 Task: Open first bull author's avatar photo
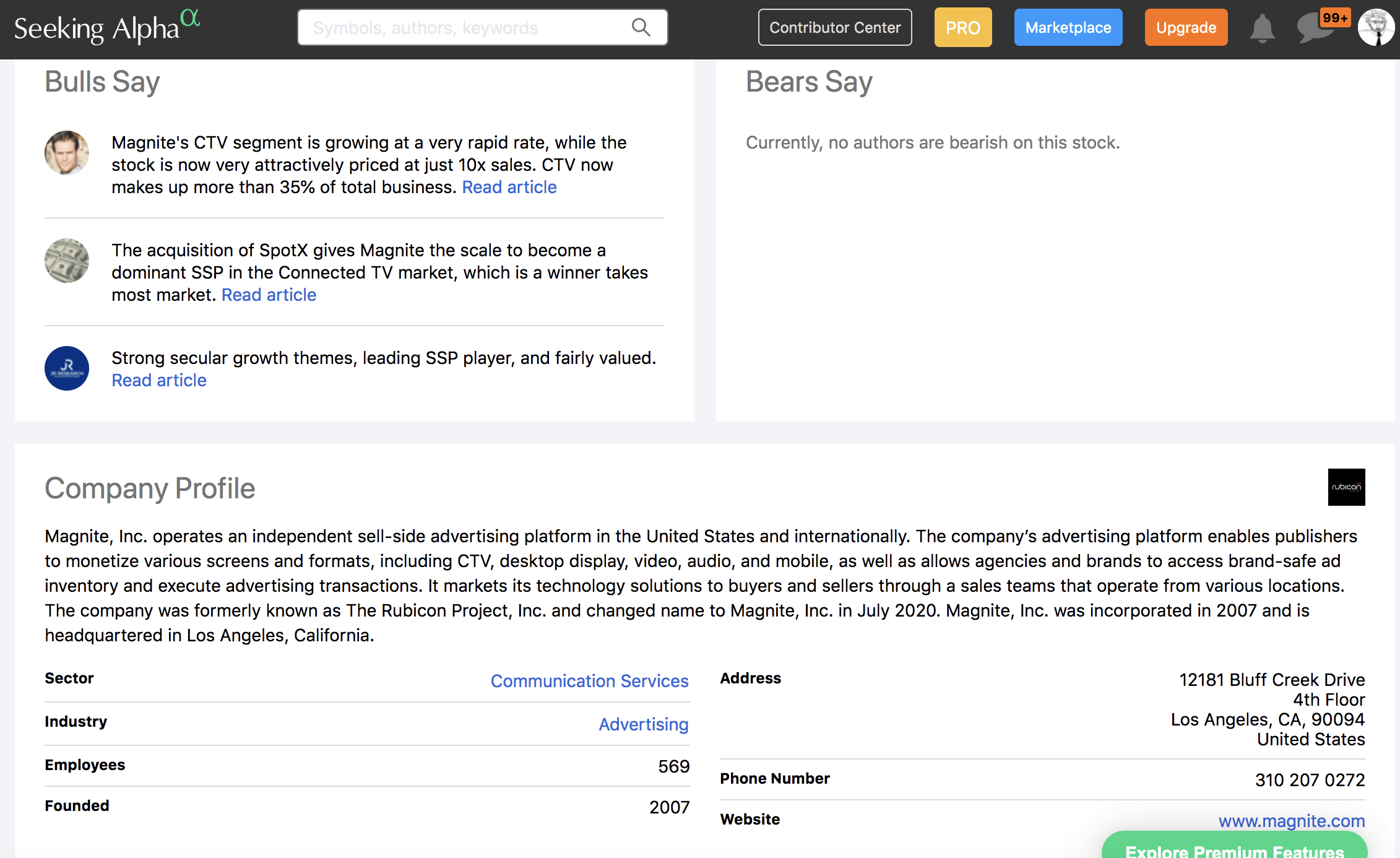[x=67, y=153]
